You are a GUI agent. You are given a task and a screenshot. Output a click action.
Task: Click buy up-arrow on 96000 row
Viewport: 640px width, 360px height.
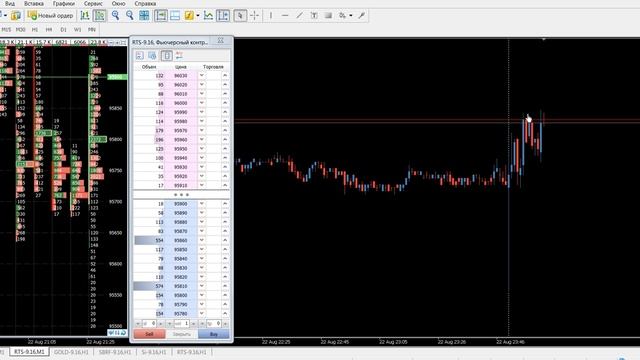pyautogui.click(x=225, y=103)
